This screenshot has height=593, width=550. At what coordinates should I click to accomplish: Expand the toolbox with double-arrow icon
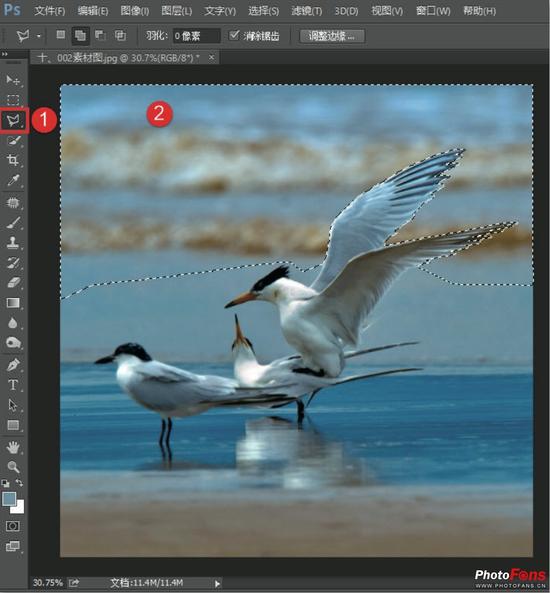(x=5, y=54)
